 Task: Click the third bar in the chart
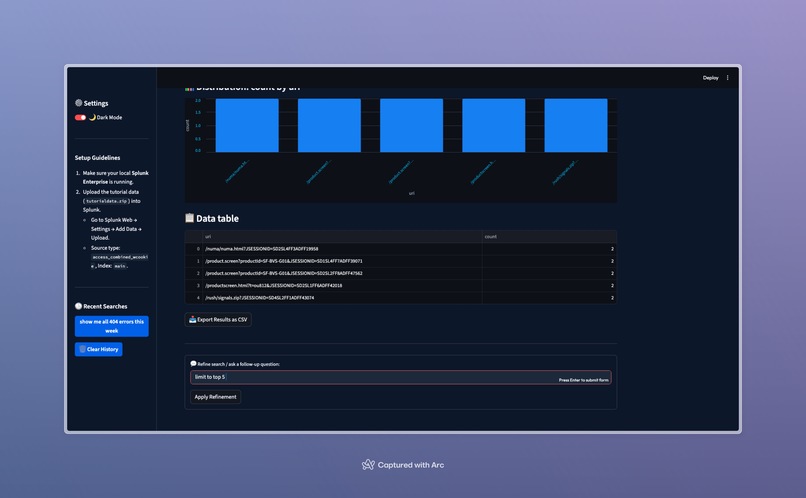click(x=411, y=125)
